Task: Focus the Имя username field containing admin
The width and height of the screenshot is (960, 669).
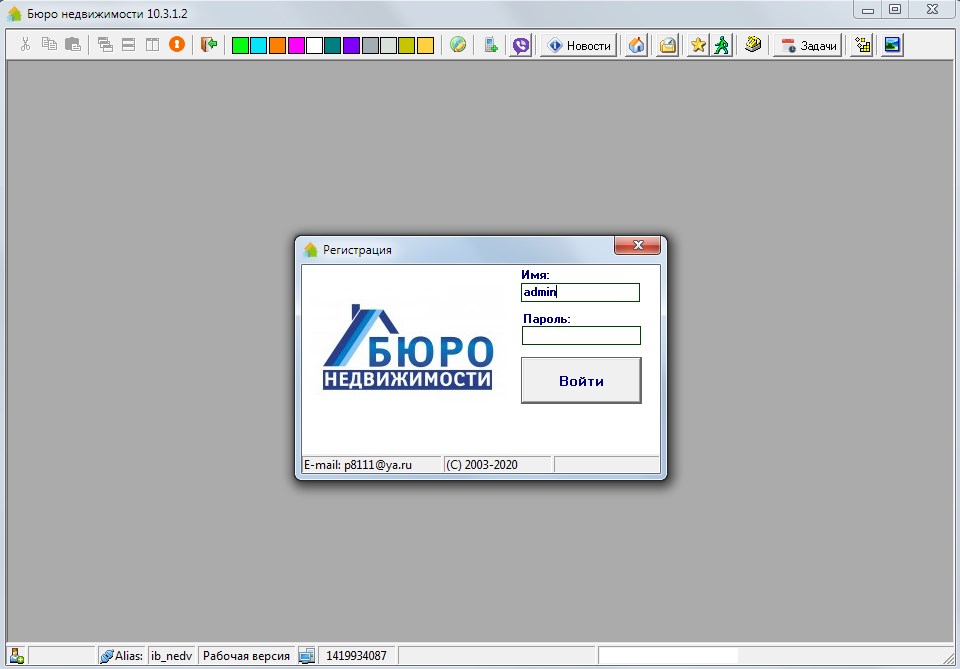Action: [580, 292]
